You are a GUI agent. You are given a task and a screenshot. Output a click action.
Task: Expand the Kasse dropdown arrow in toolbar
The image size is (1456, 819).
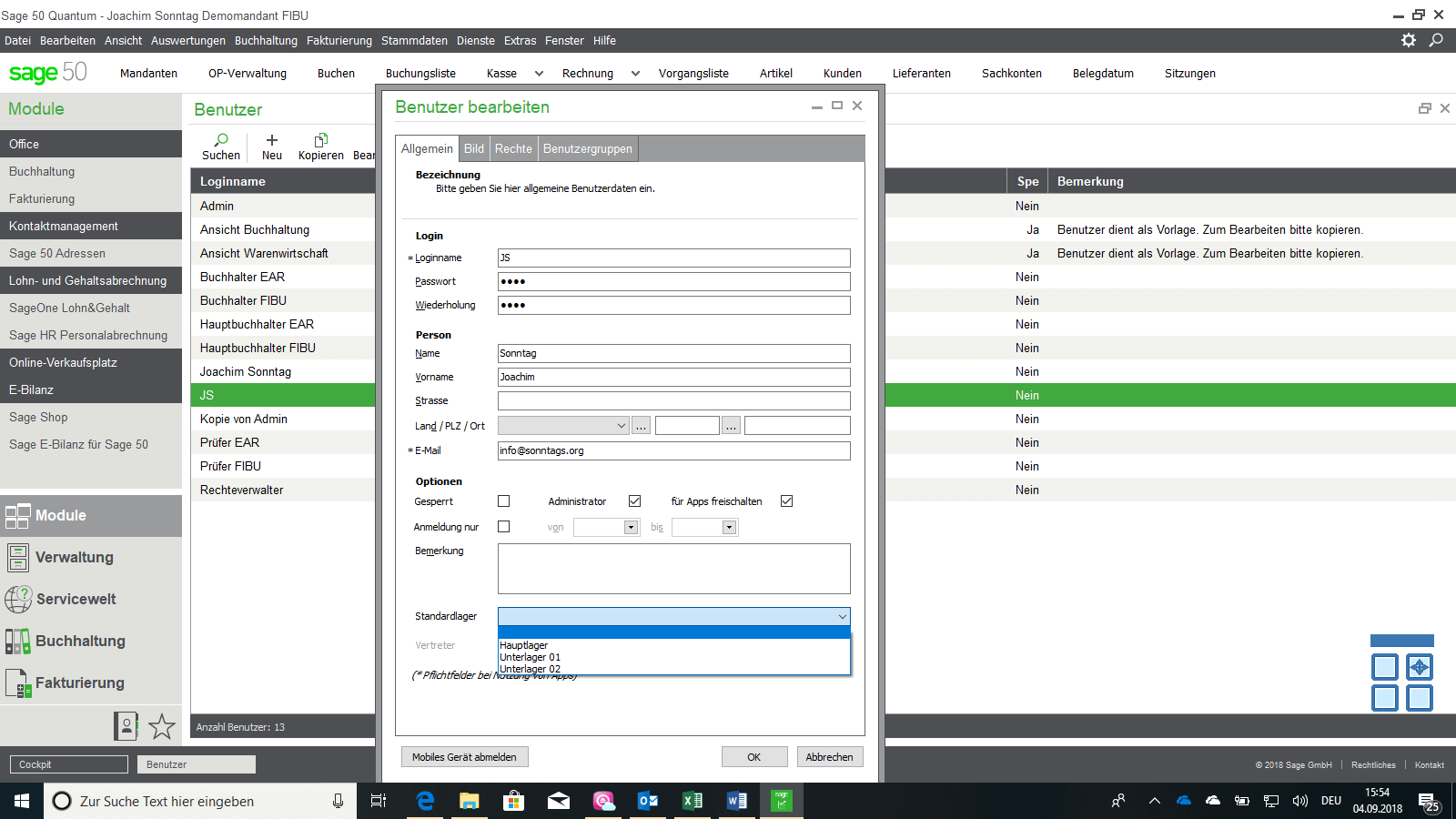[539, 74]
